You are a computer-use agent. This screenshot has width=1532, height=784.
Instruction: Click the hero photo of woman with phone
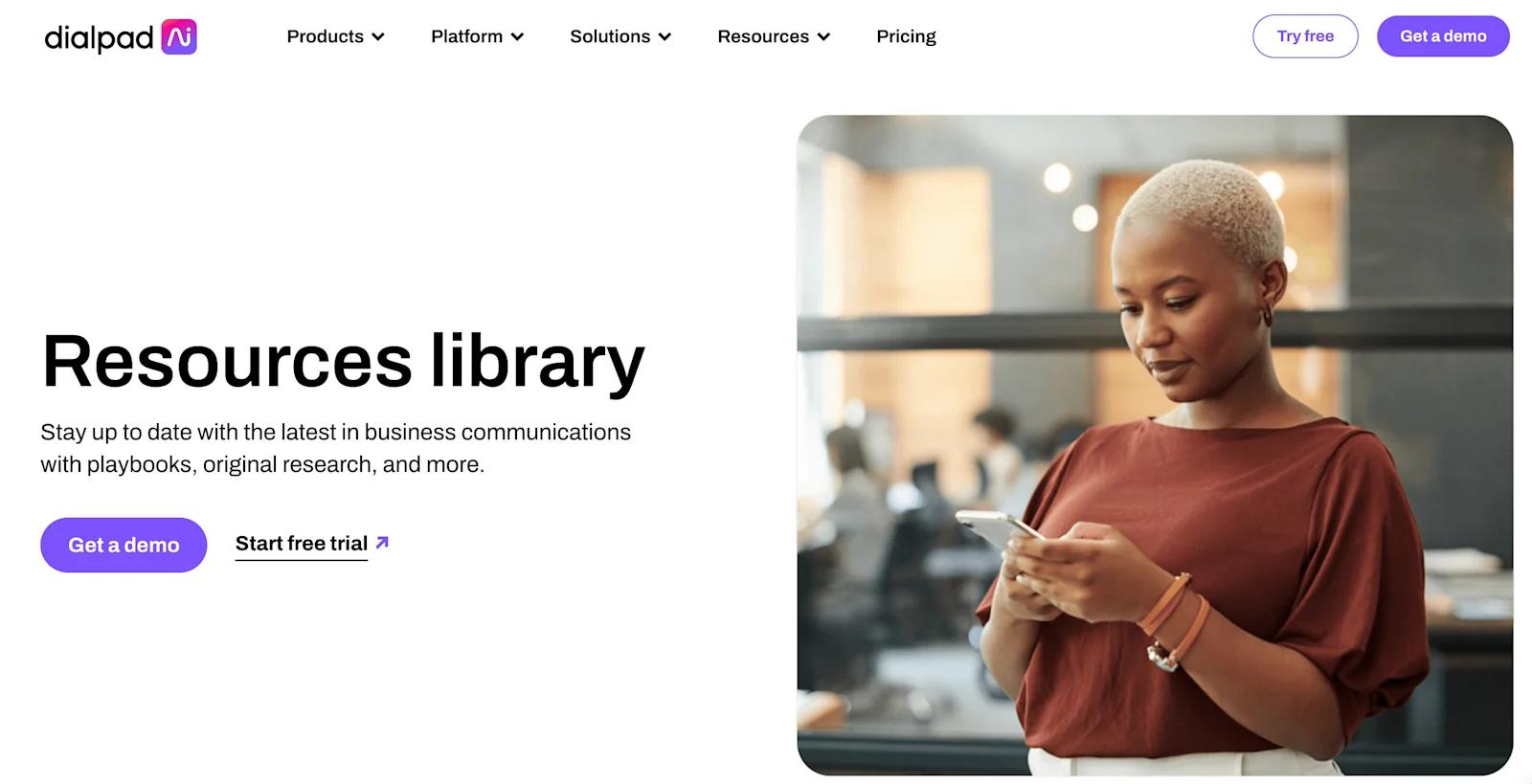click(1155, 445)
